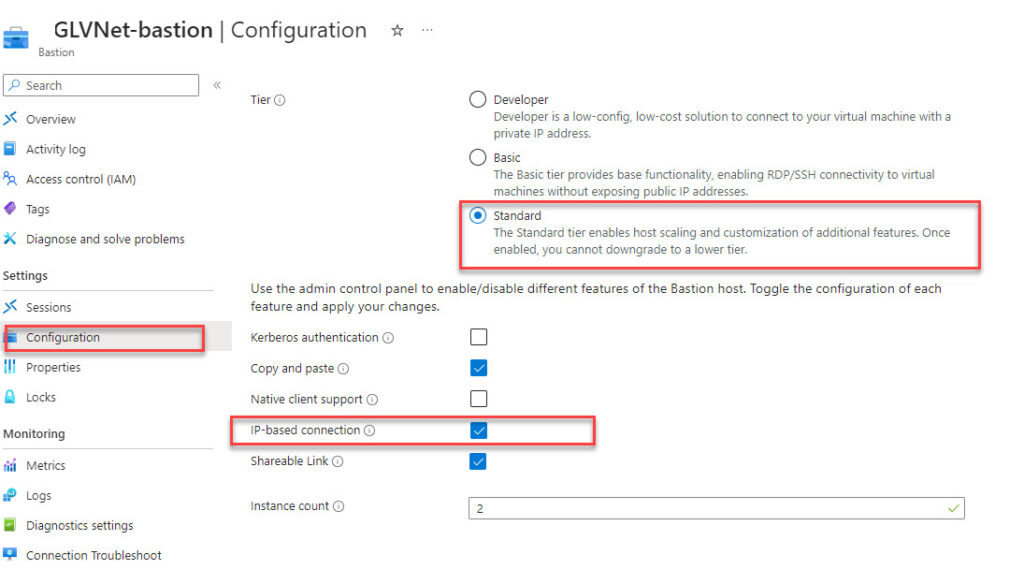This screenshot has width=1024, height=584.
Task: Open the Activity log icon
Action: 10,149
